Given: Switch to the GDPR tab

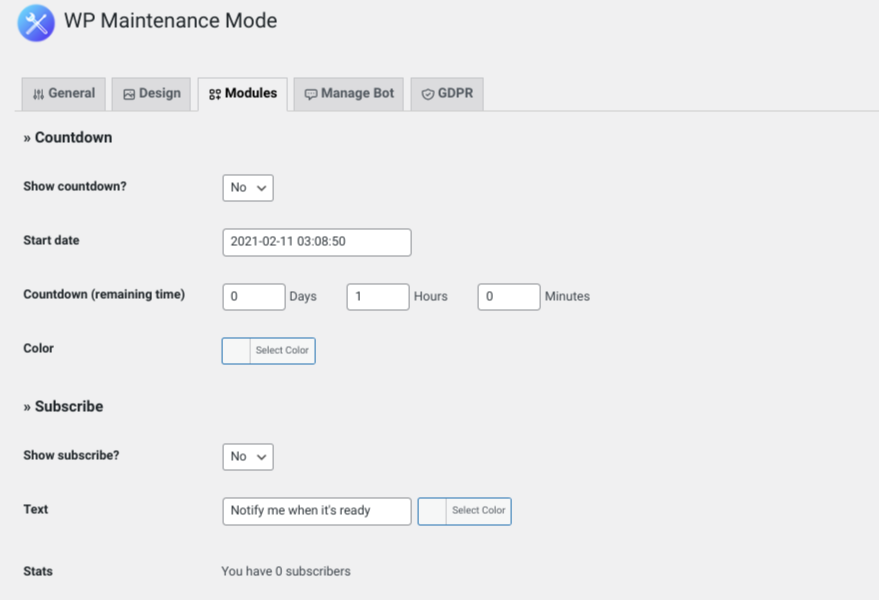Looking at the screenshot, I should [446, 93].
